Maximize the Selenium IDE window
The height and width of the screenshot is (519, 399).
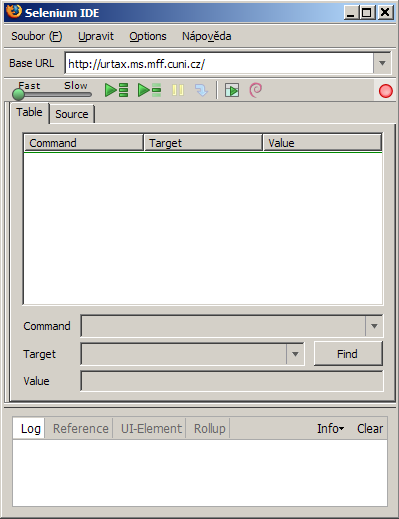(367, 13)
